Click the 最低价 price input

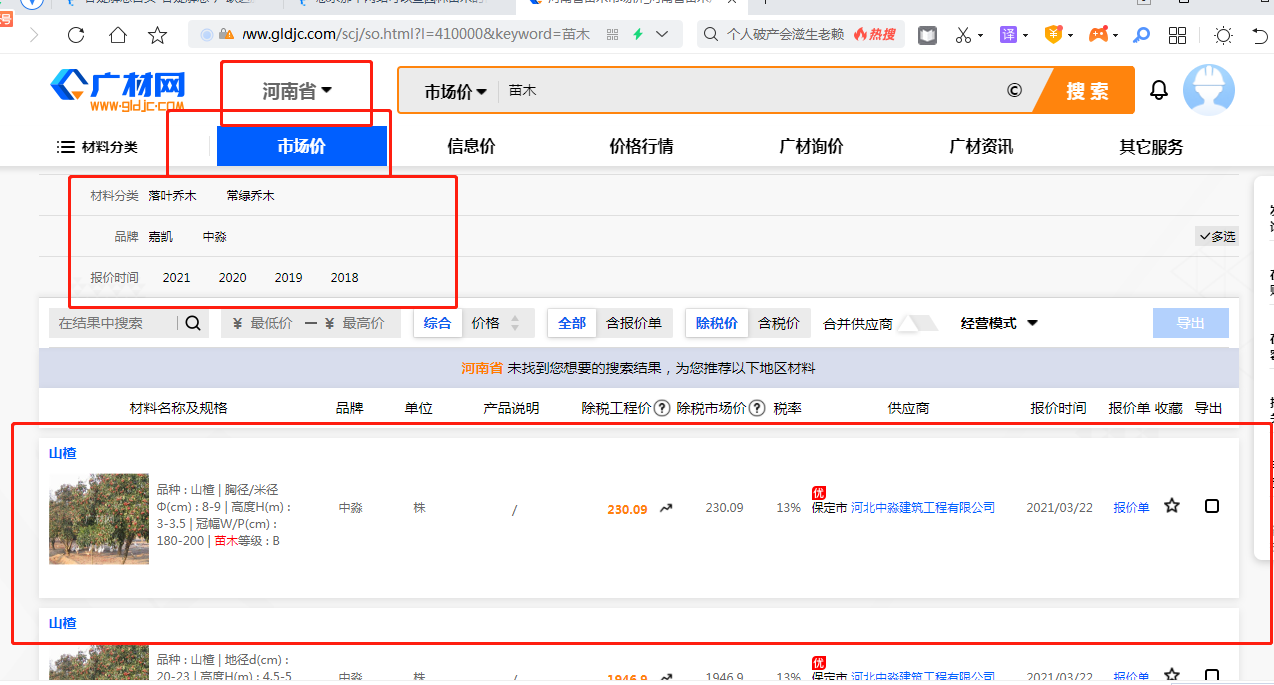tap(271, 323)
